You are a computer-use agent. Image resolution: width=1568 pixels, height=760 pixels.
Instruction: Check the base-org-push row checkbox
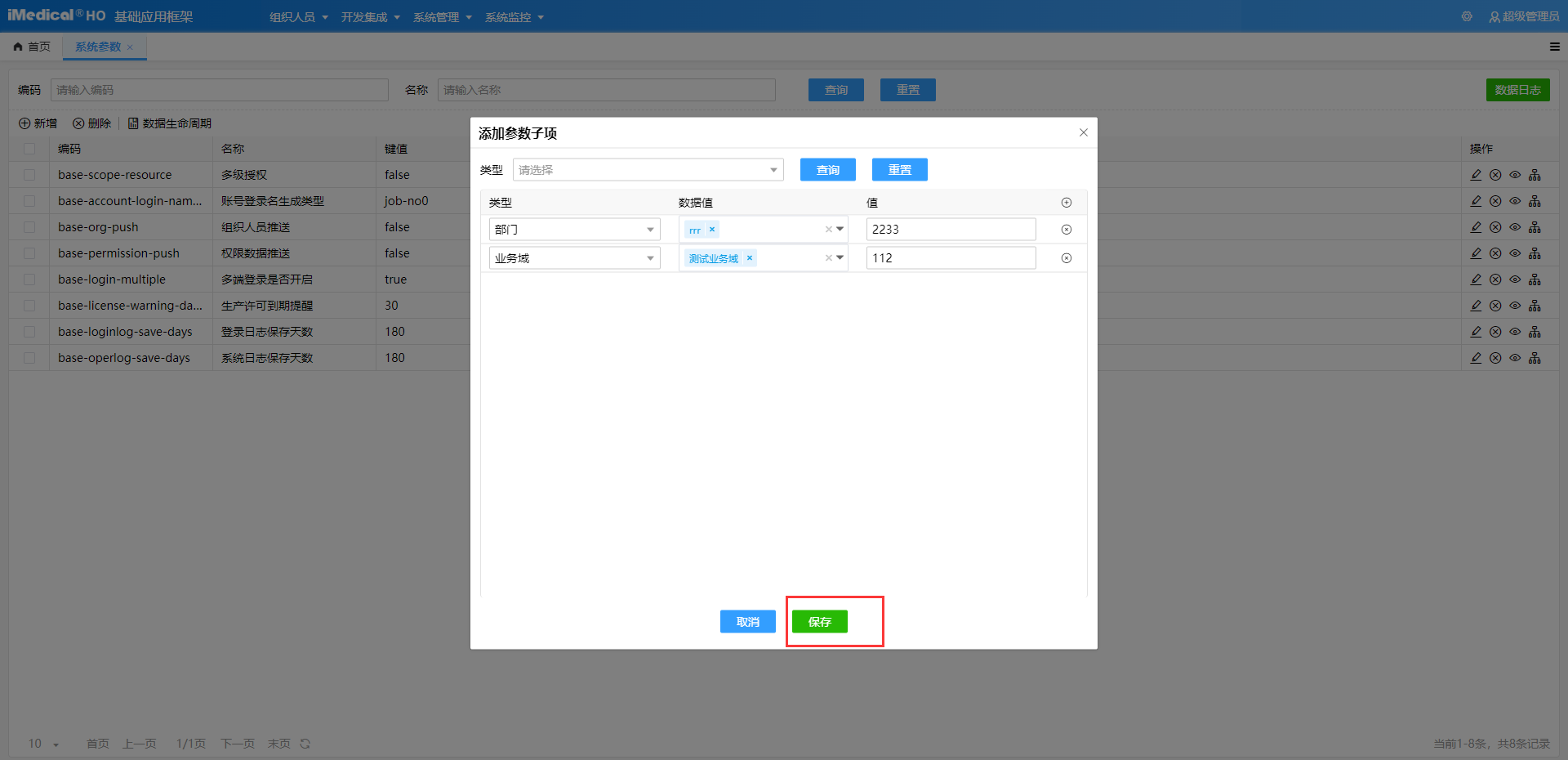(x=29, y=227)
